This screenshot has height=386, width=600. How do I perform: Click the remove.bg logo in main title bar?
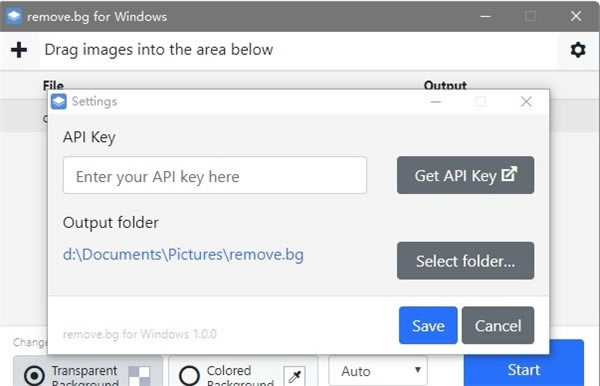coord(14,16)
